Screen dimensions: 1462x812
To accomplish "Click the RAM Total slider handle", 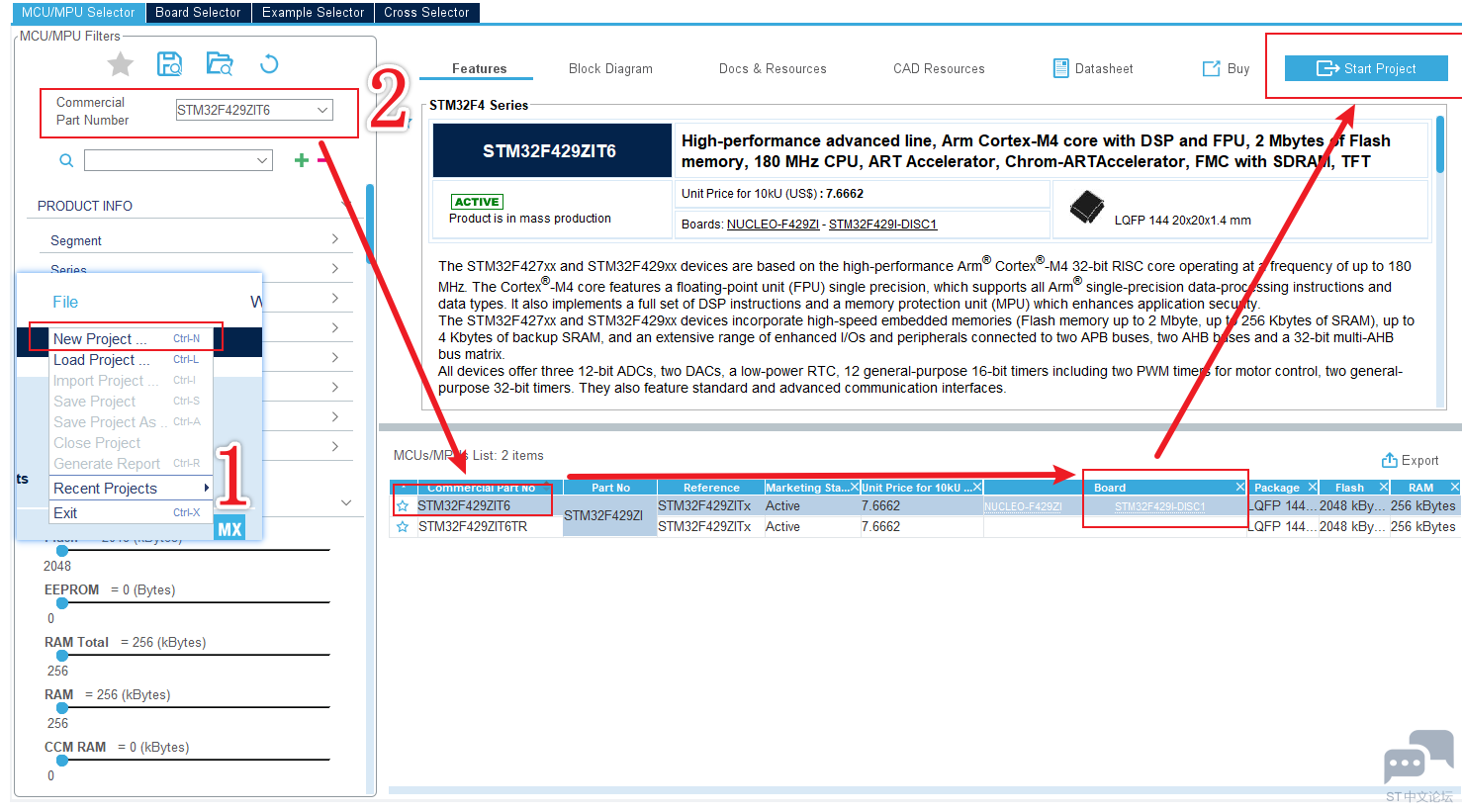I will (x=62, y=655).
